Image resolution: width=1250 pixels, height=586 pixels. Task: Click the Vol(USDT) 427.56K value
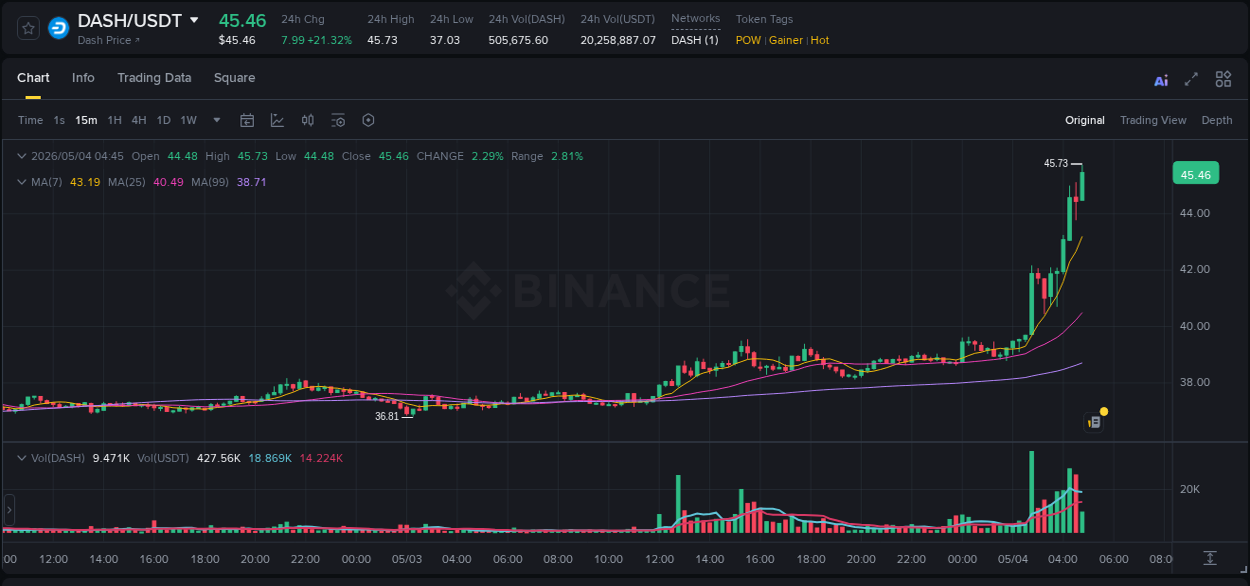218,458
